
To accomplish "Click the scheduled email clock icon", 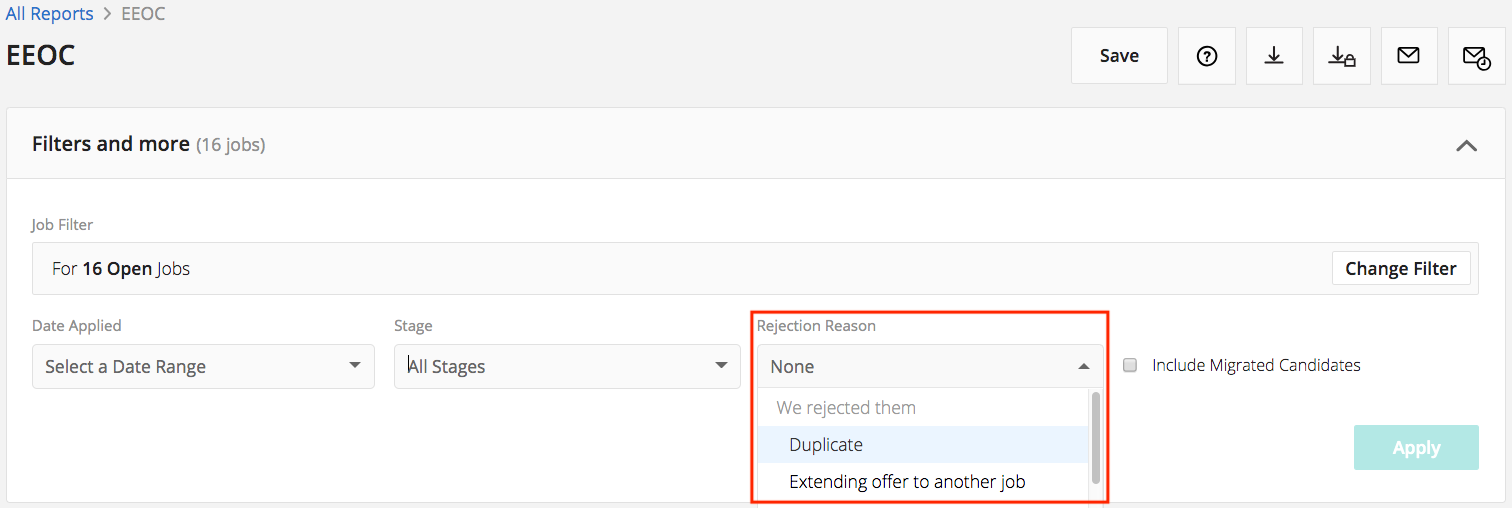I will [1476, 56].
